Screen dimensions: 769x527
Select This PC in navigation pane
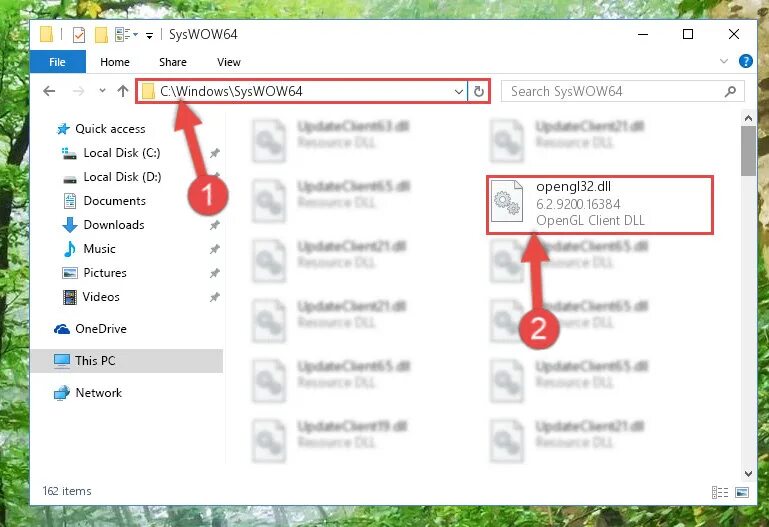pyautogui.click(x=127, y=361)
